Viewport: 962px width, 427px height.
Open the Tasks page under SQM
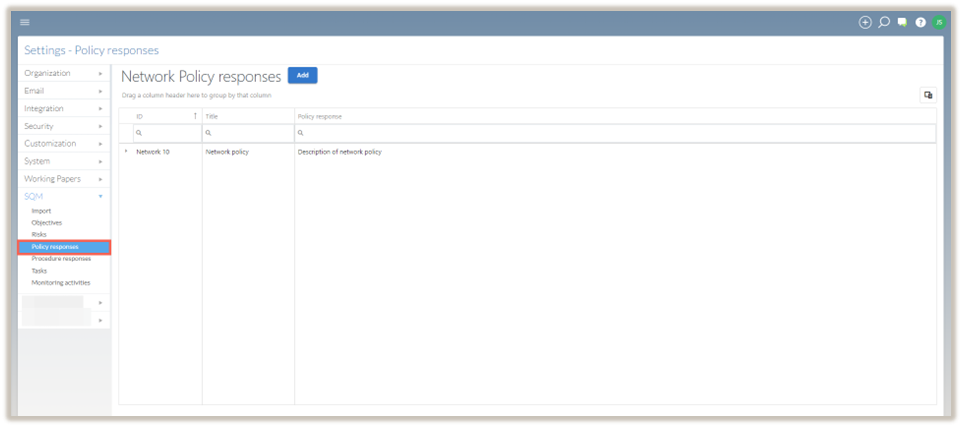[x=39, y=271]
